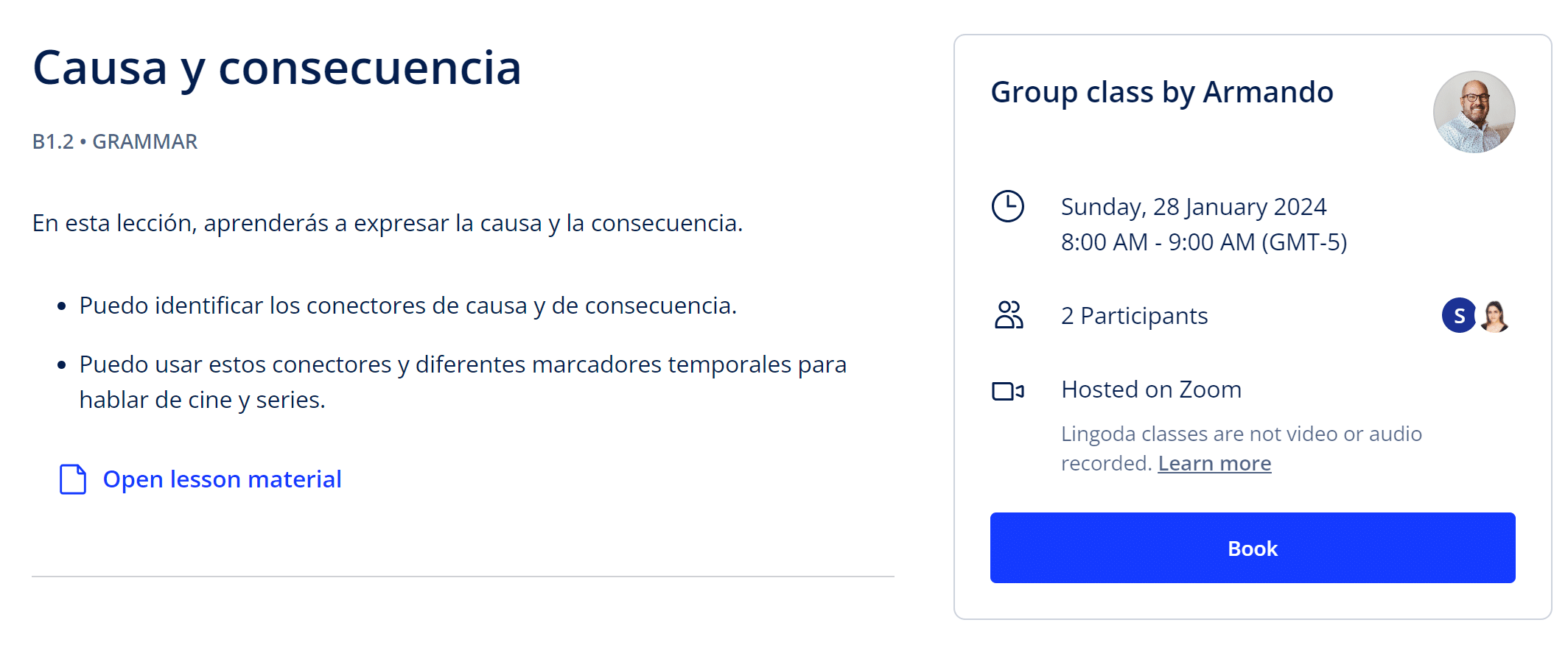
Task: Click the '2 Participants' text
Action: (1134, 316)
